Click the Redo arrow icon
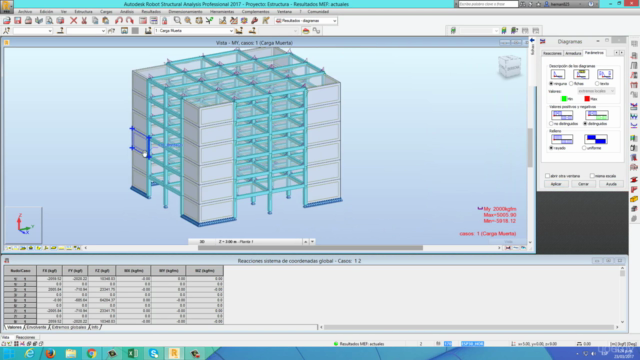Image resolution: width=640 pixels, height=360 pixels. (x=129, y=20)
